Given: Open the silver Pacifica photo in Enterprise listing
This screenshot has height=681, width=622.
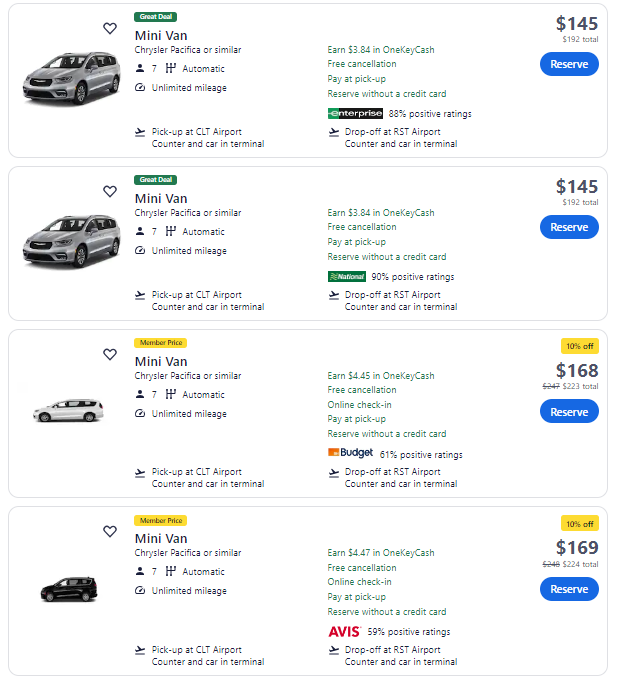Looking at the screenshot, I should [71, 75].
